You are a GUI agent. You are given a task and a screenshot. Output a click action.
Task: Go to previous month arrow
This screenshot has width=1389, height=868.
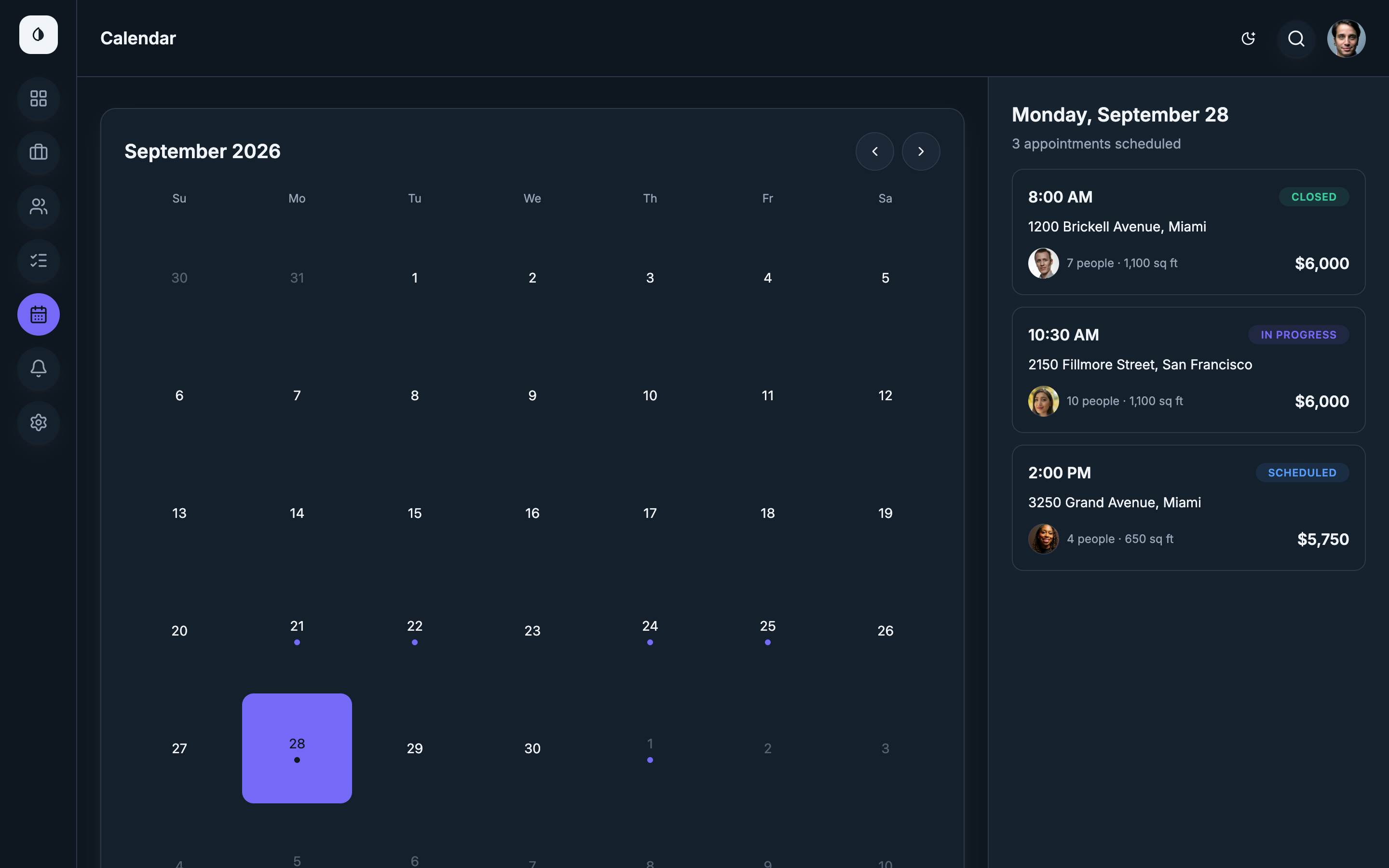875,151
